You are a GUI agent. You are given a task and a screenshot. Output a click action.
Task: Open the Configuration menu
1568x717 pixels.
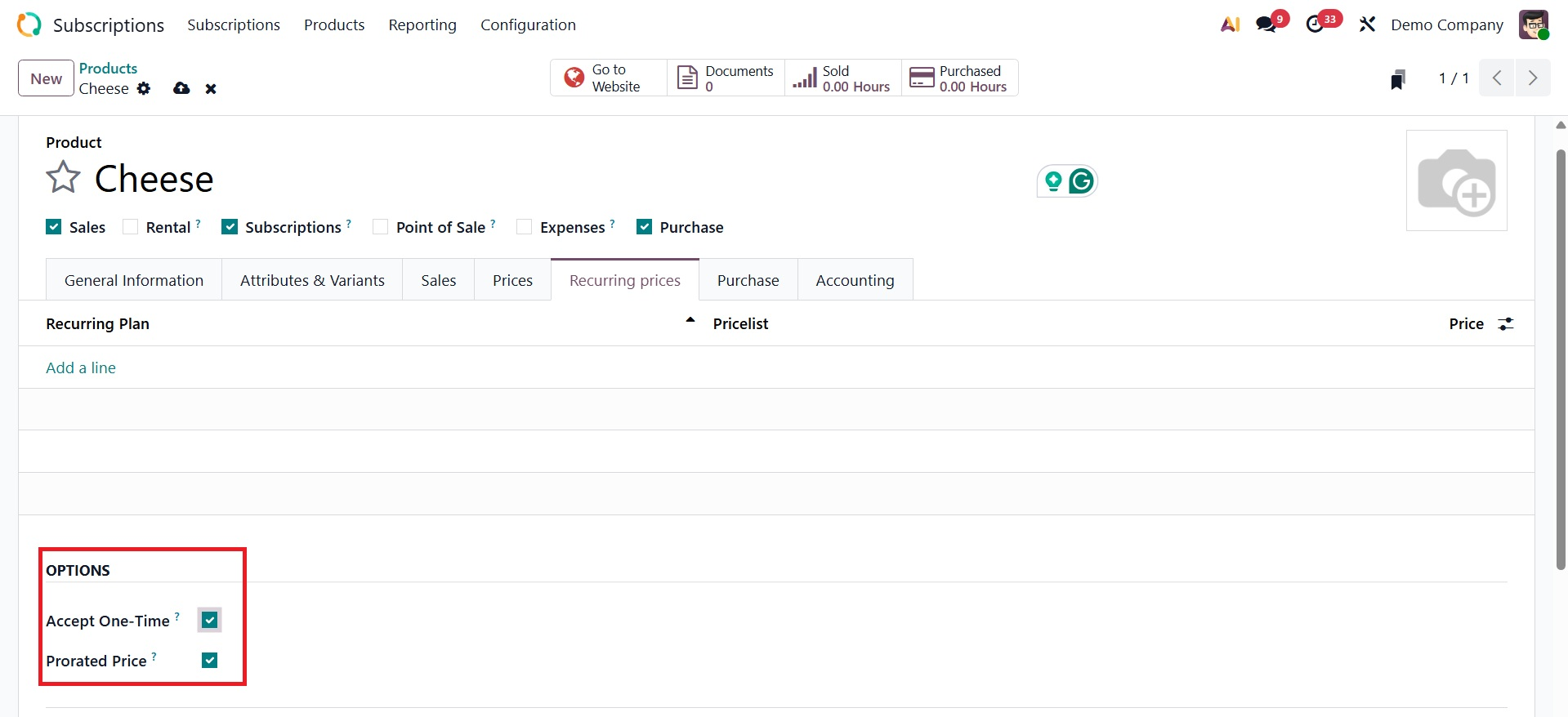(528, 24)
